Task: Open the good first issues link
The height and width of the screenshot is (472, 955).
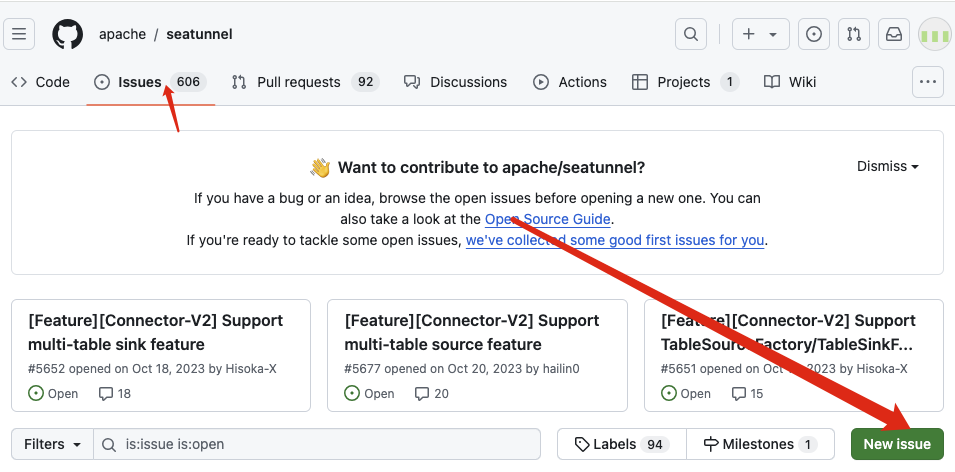Action: click(615, 240)
